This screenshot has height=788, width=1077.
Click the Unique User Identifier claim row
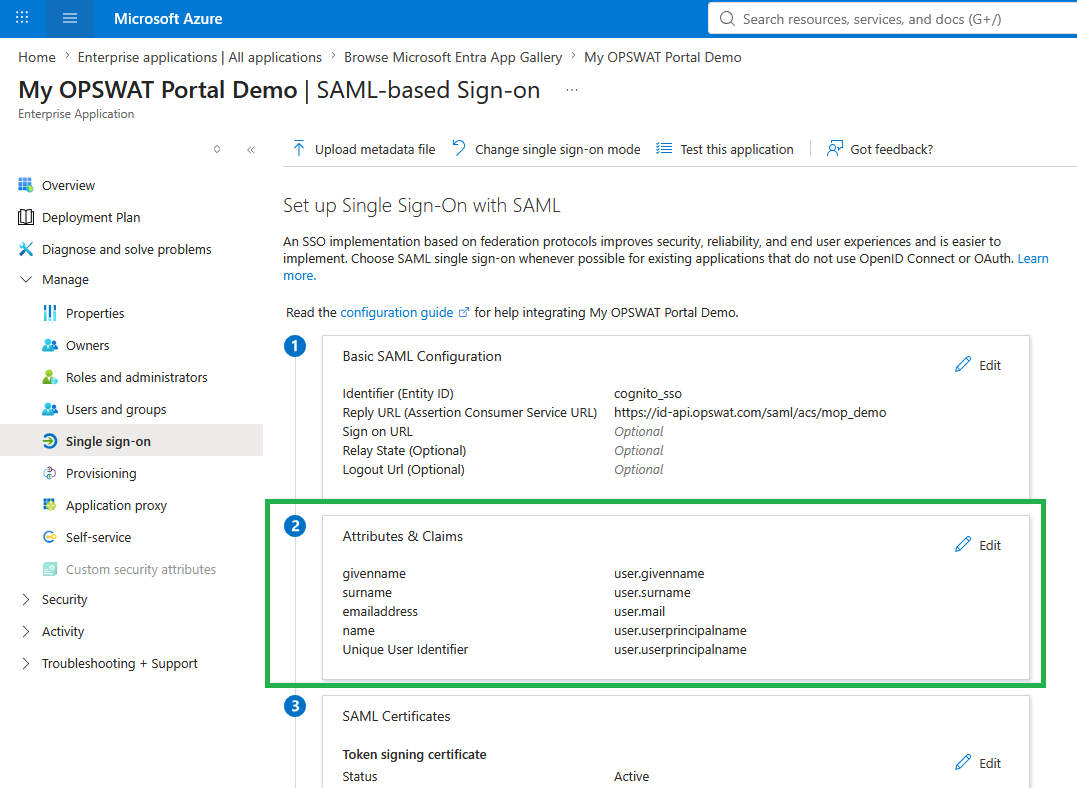click(x=545, y=649)
